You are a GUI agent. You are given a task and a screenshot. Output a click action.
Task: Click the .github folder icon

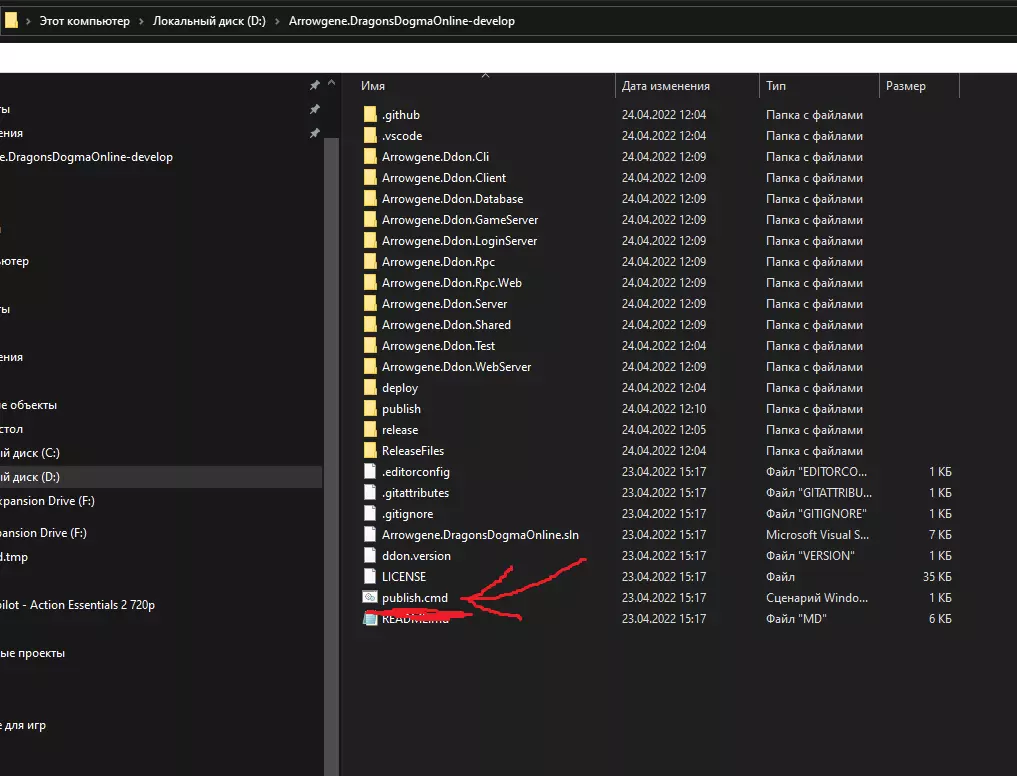369,115
